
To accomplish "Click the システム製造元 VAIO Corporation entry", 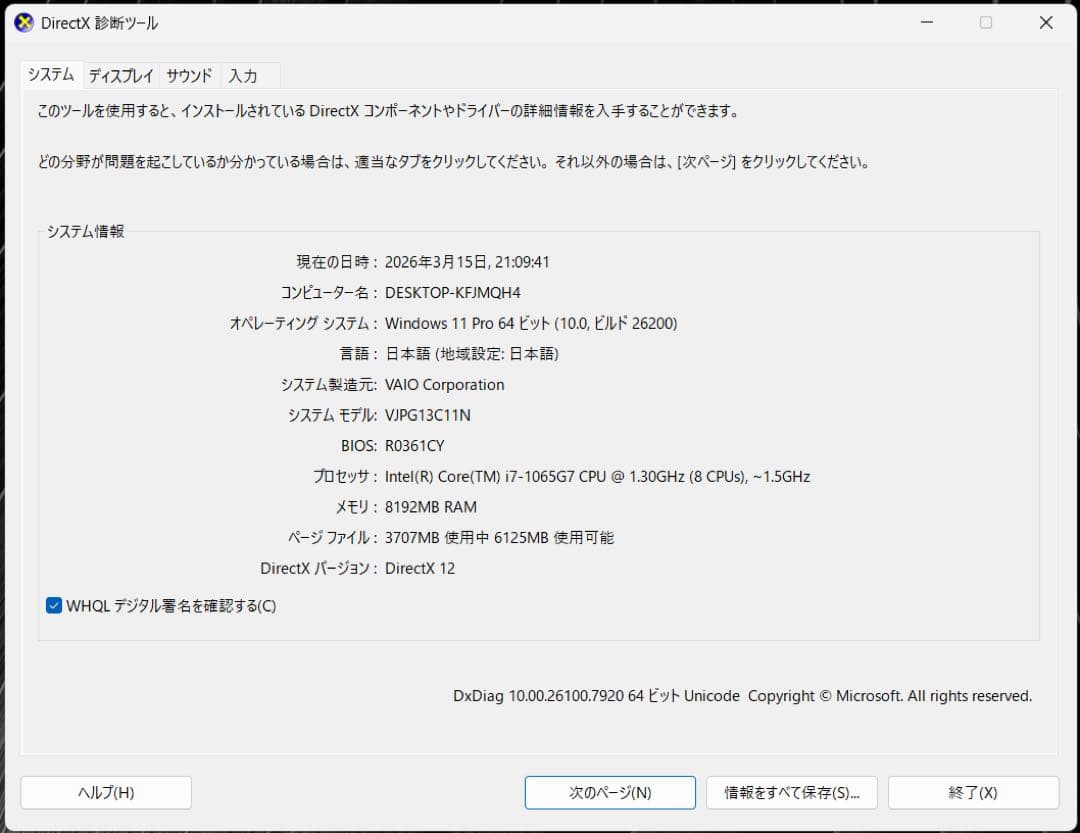I will [444, 385].
